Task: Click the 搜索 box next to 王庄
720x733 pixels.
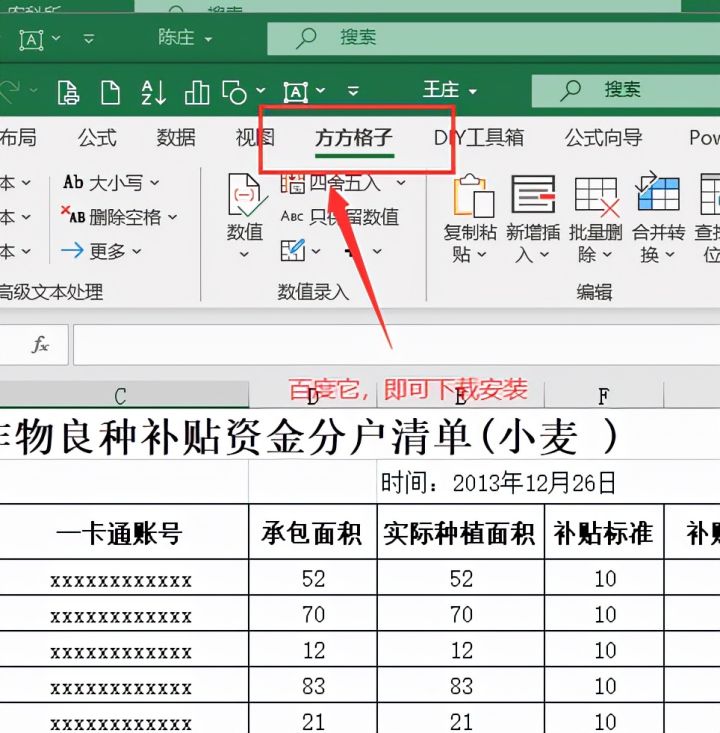Action: 626,91
